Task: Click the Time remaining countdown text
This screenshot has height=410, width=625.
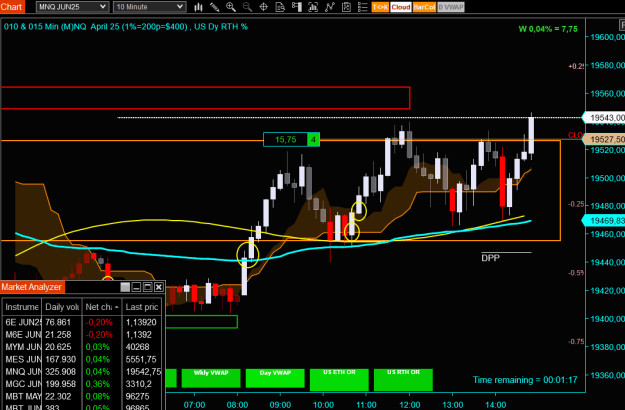Action: tap(525, 380)
